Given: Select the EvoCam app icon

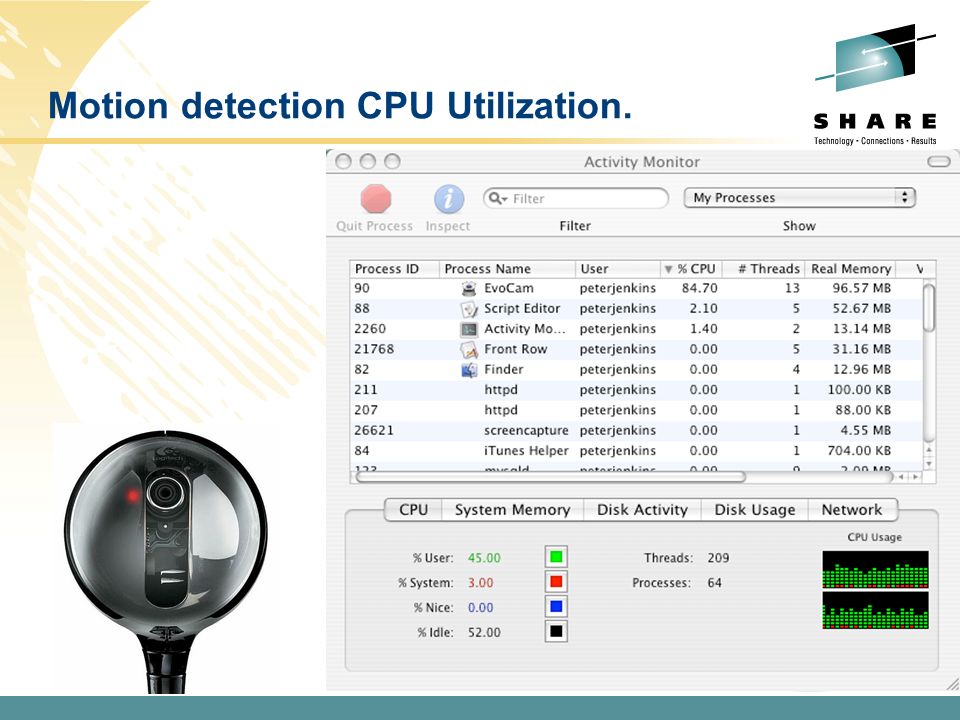Looking at the screenshot, I should tap(469, 288).
